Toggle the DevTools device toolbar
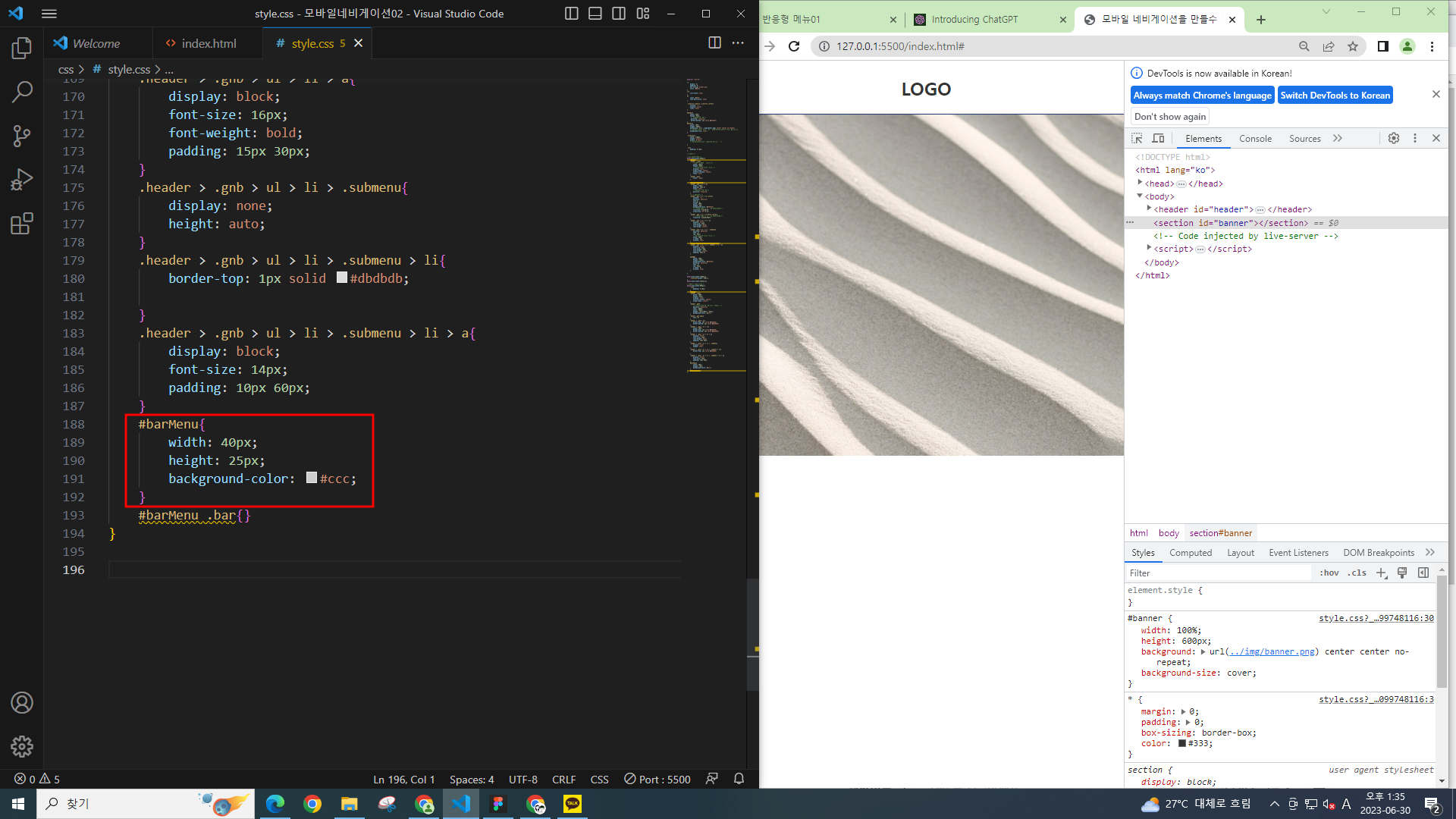 point(1158,139)
